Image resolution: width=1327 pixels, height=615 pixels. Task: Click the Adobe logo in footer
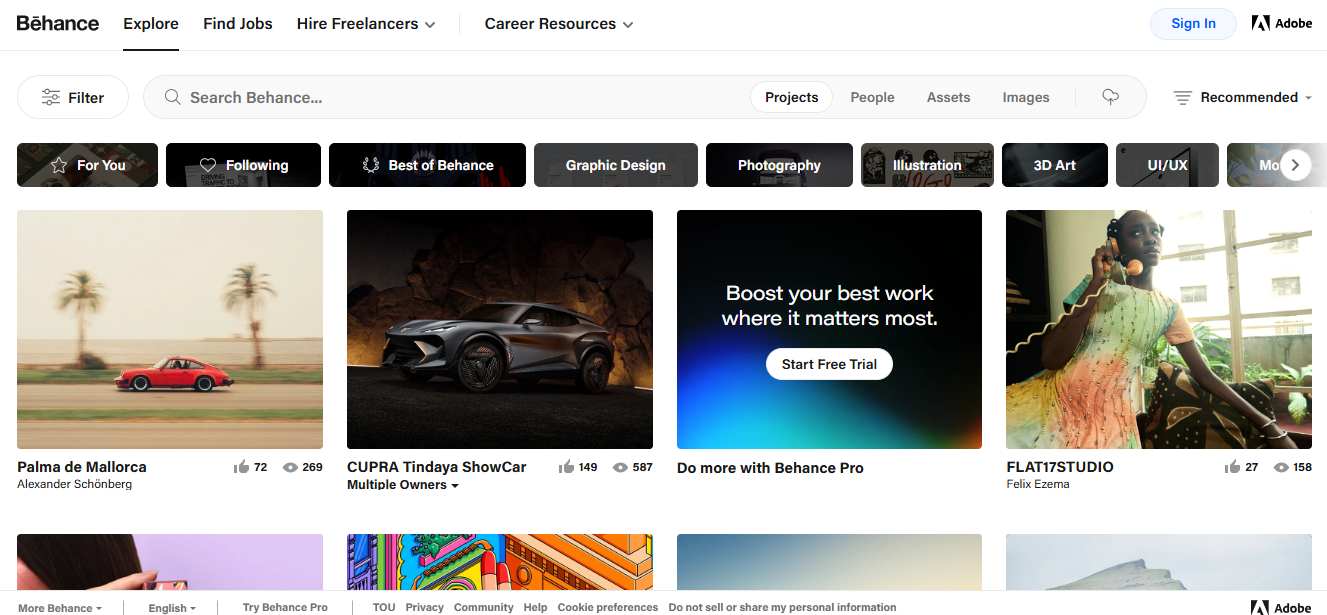tap(1281, 607)
